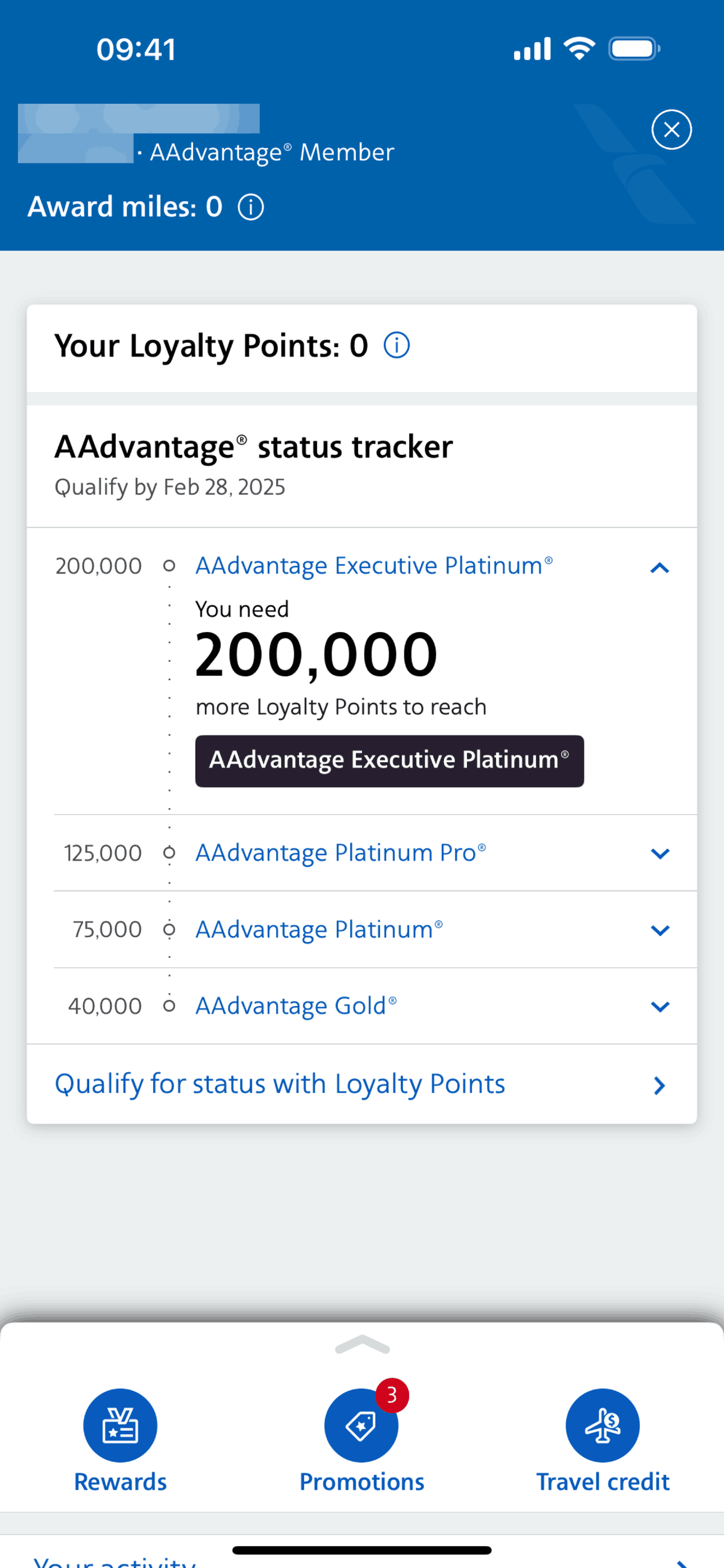Tap the red promotions badge showing 3

point(391,1395)
